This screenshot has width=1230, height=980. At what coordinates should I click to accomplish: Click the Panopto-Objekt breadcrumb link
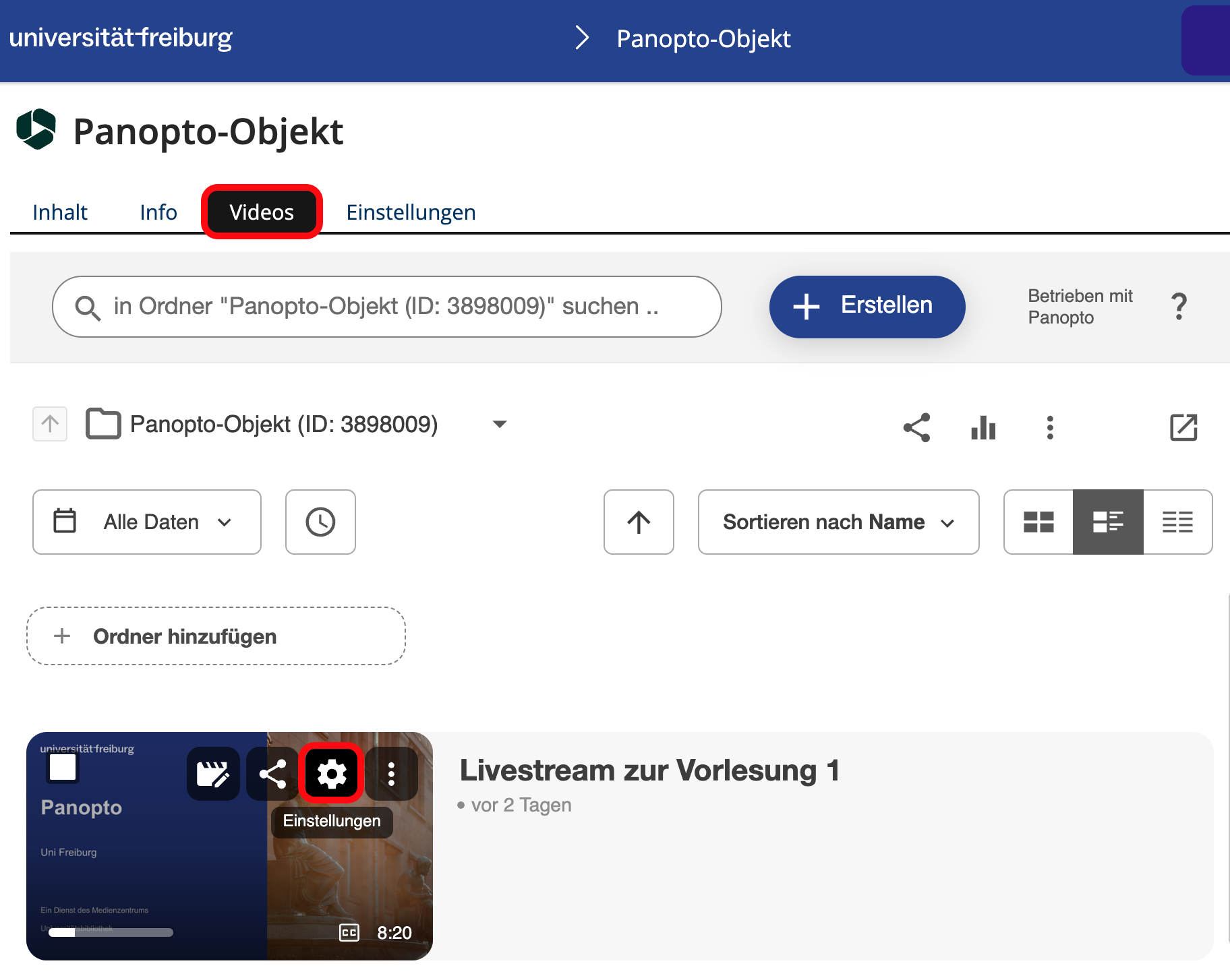(703, 38)
